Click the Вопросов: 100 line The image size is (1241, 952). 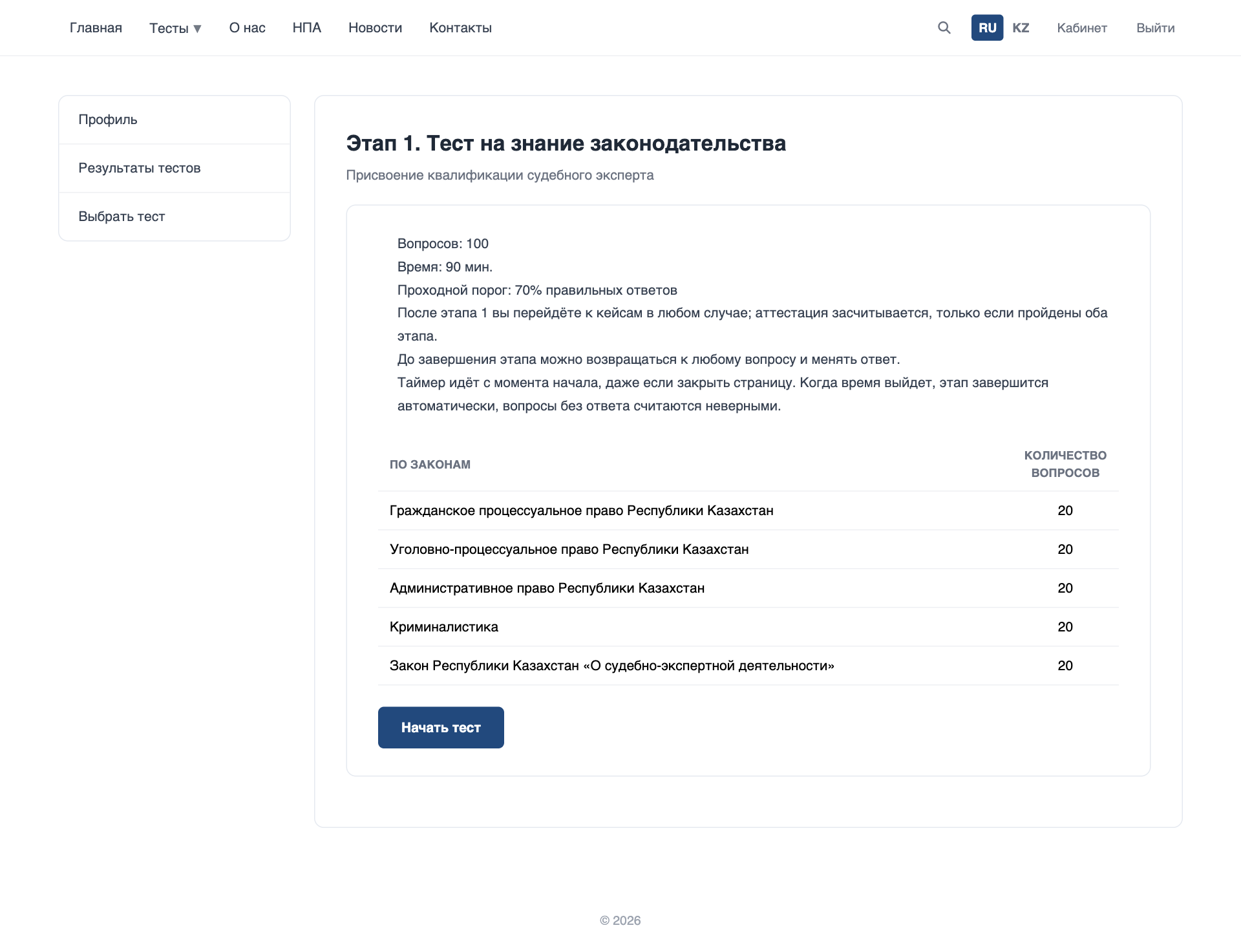tap(443, 244)
